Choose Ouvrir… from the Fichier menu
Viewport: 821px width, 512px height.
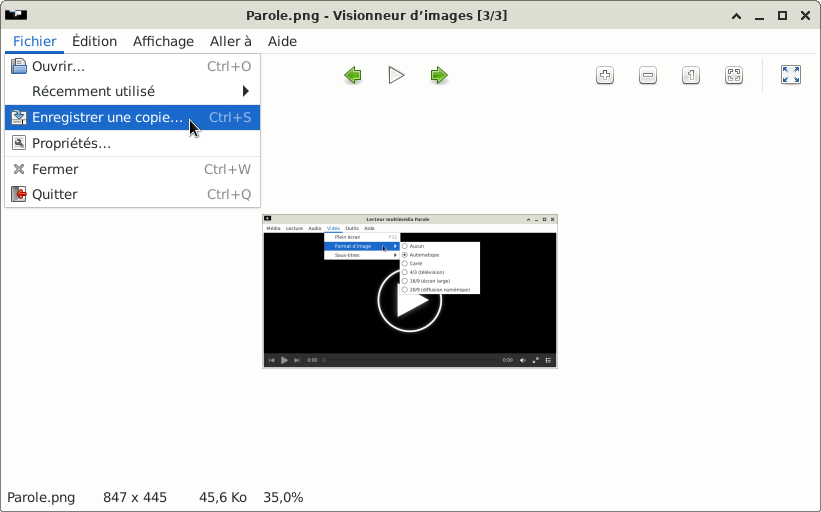click(x=132, y=66)
